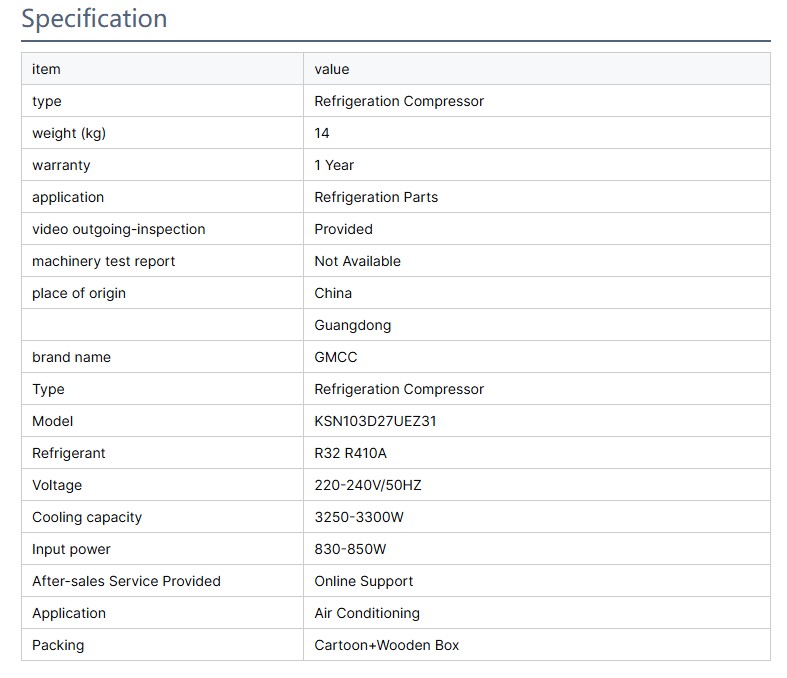Click the GMCC brand name value
The height and width of the screenshot is (678, 787).
[x=335, y=357]
